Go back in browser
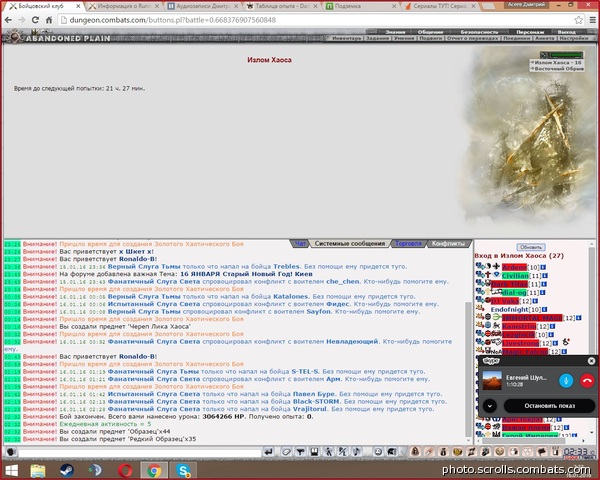The image size is (600, 480). [x=8, y=20]
